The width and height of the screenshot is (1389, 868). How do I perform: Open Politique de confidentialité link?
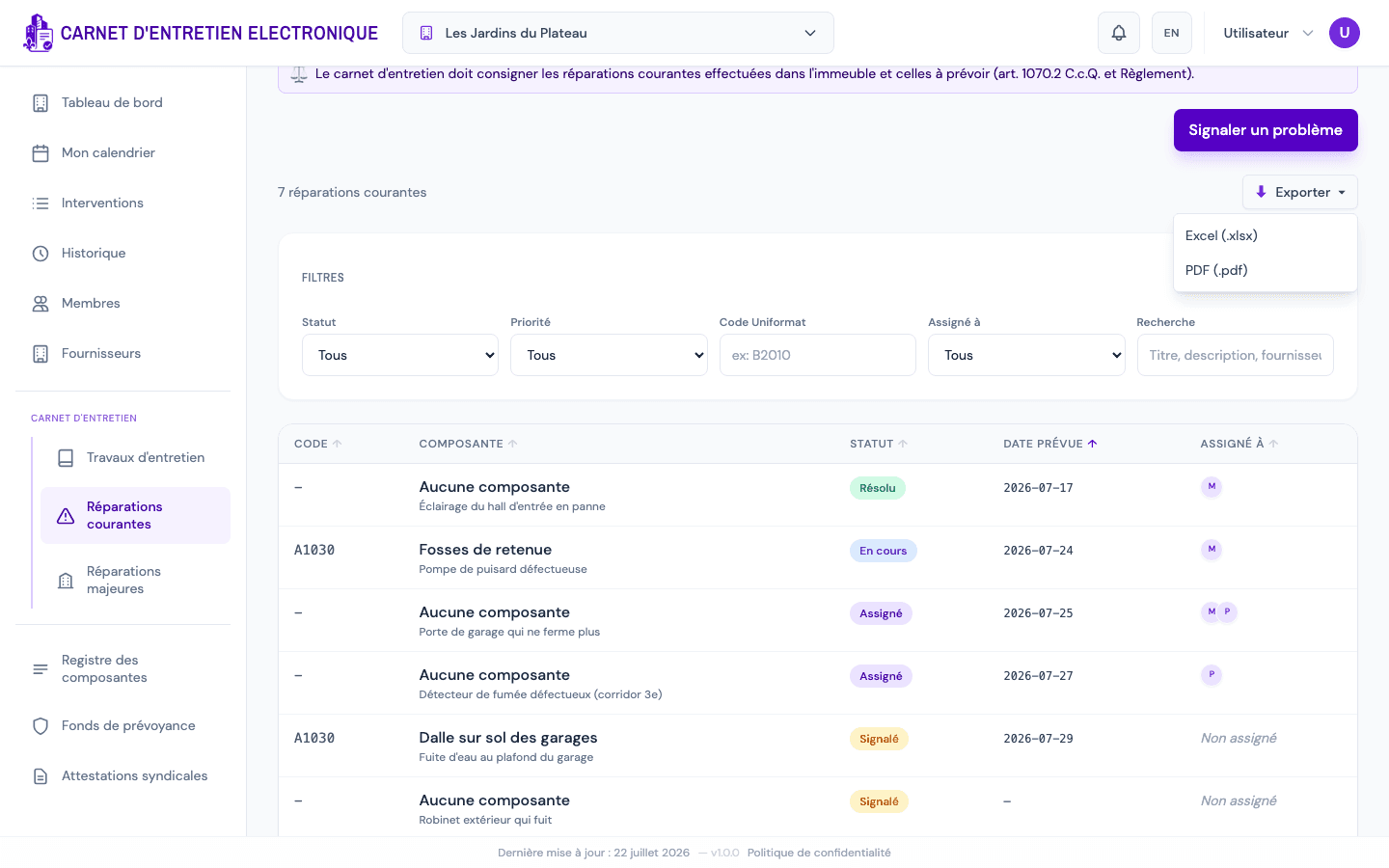(819, 853)
